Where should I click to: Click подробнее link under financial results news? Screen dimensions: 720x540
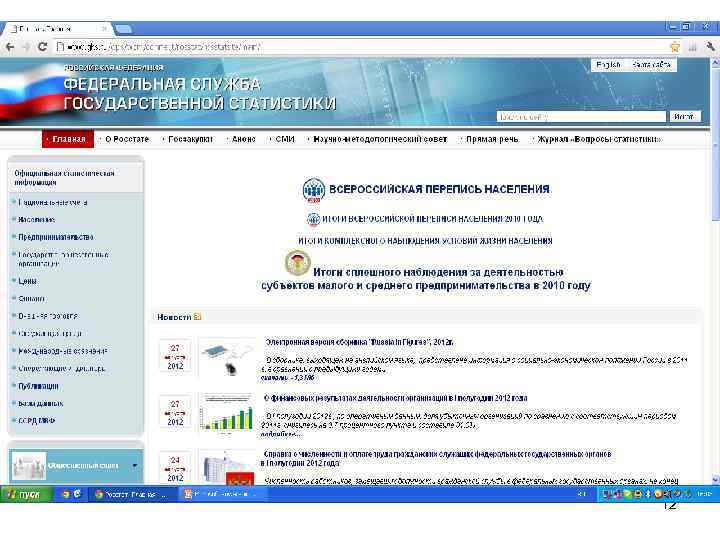click(x=281, y=434)
